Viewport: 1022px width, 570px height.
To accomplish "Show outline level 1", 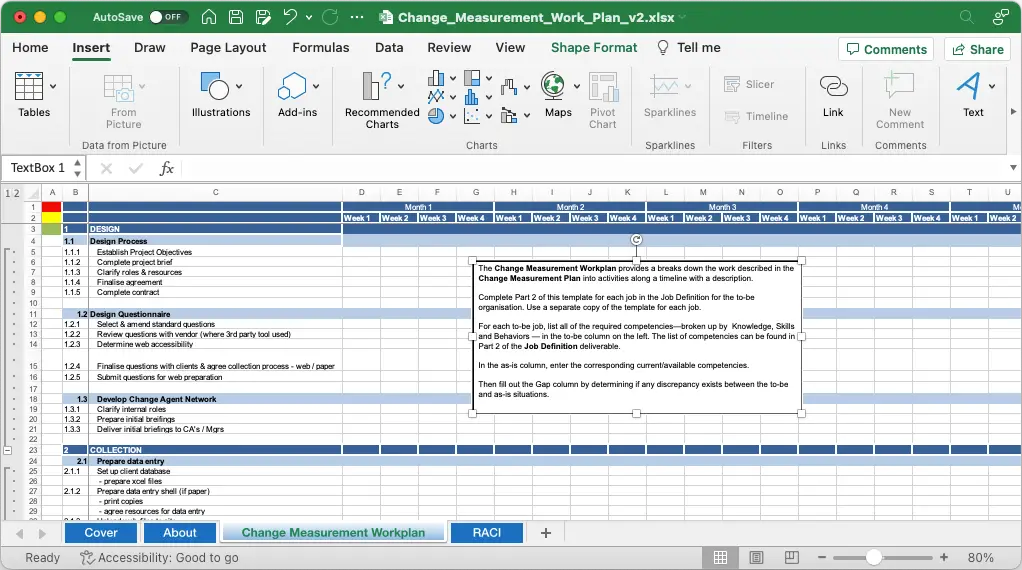I will click(x=8, y=193).
